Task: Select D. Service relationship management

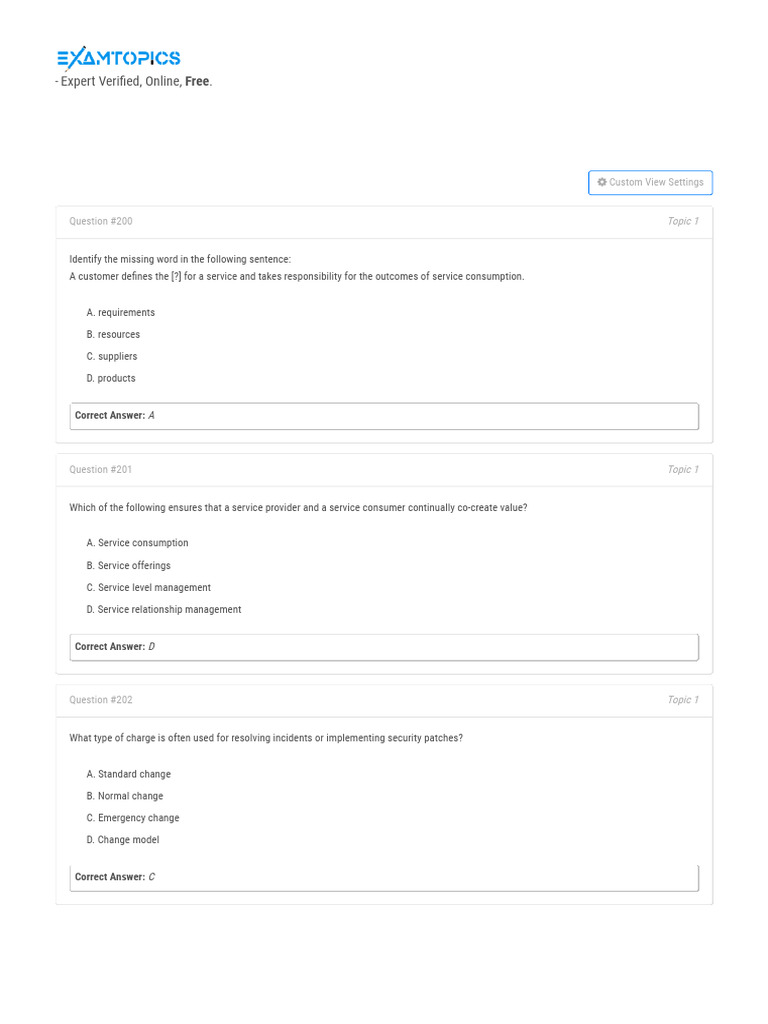Action: (x=164, y=610)
